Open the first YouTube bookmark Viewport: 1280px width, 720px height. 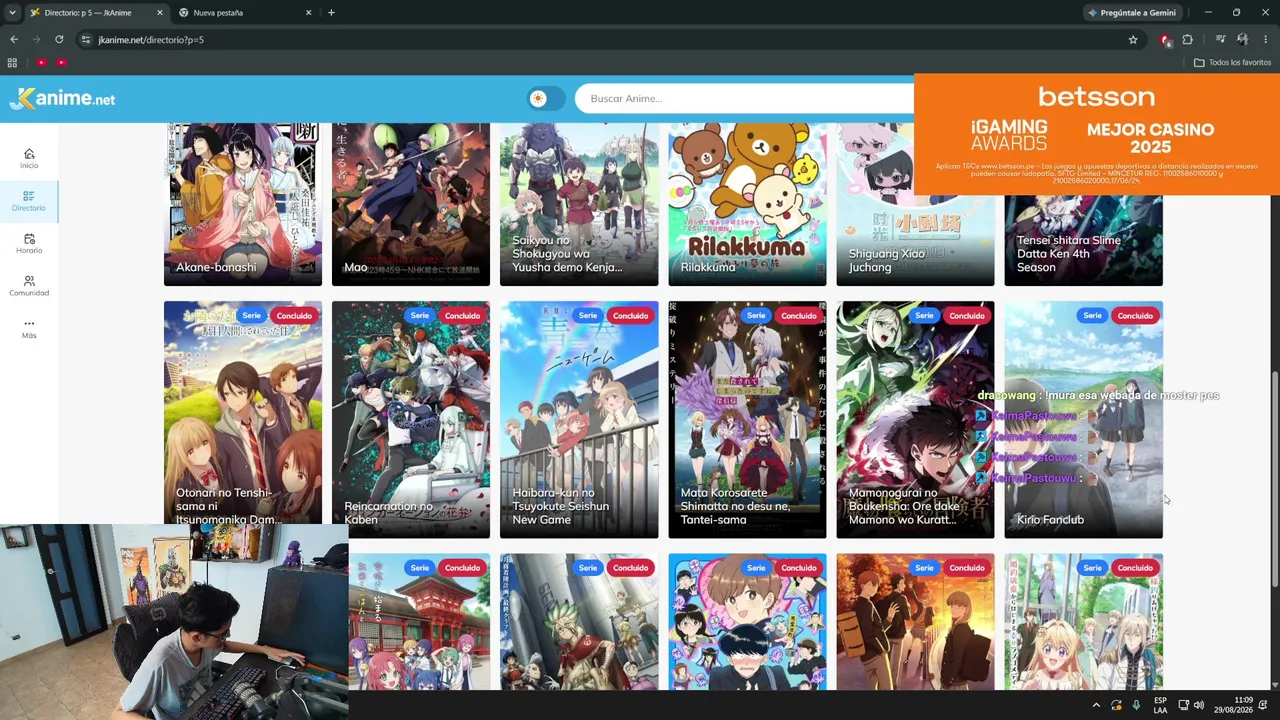click(x=41, y=62)
